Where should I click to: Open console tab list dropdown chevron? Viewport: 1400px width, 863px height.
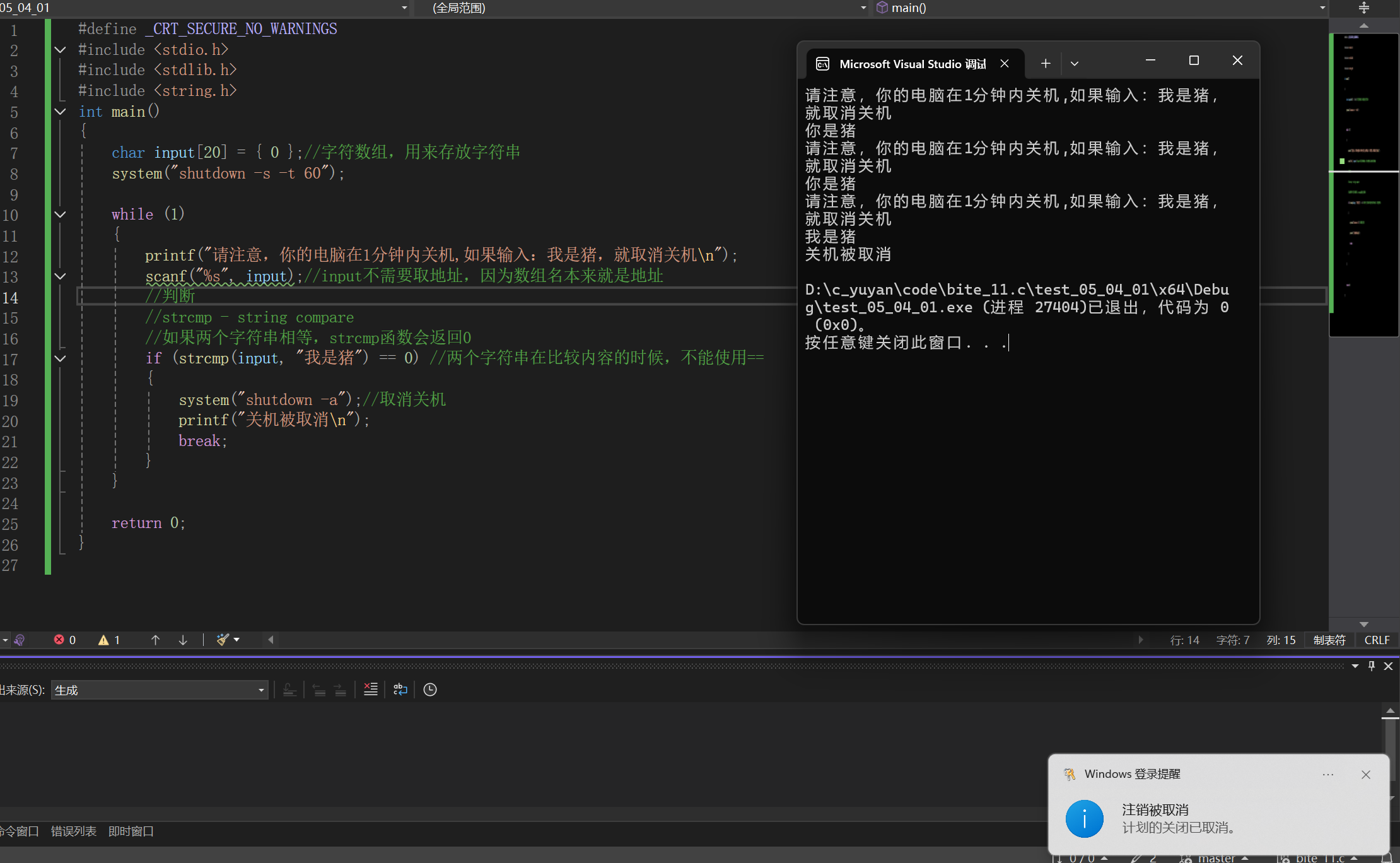pos(1075,63)
